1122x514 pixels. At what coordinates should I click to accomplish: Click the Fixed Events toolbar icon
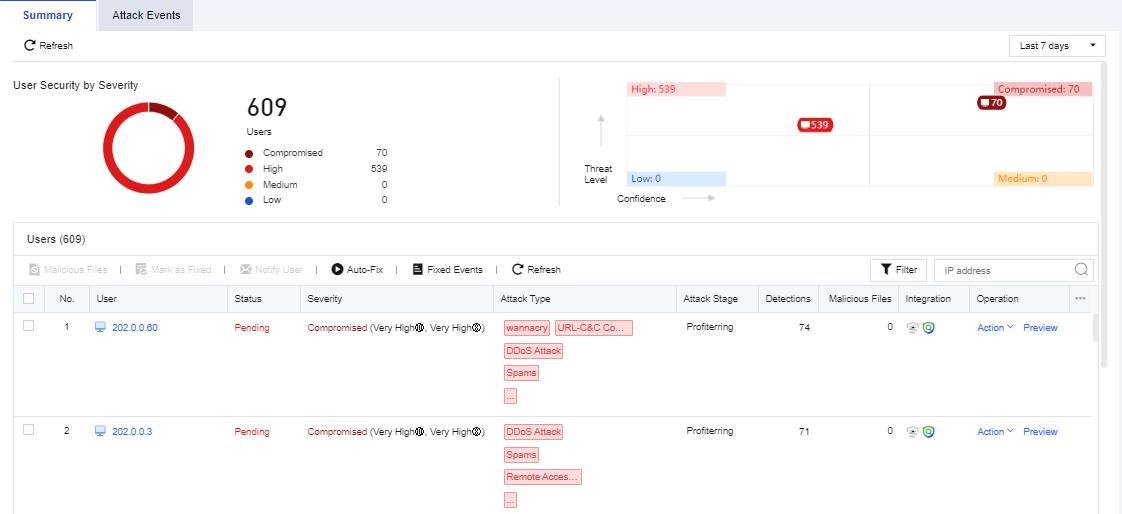tap(418, 270)
